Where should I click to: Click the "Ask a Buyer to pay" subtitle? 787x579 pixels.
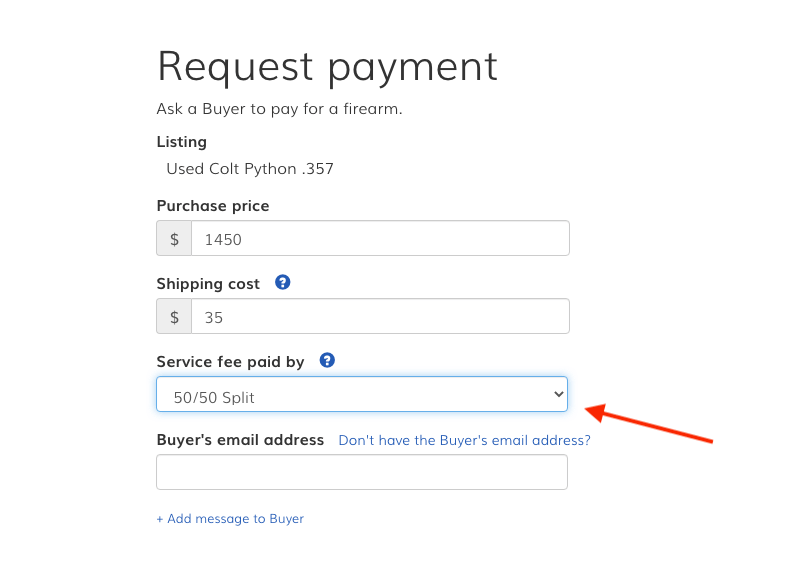280,109
